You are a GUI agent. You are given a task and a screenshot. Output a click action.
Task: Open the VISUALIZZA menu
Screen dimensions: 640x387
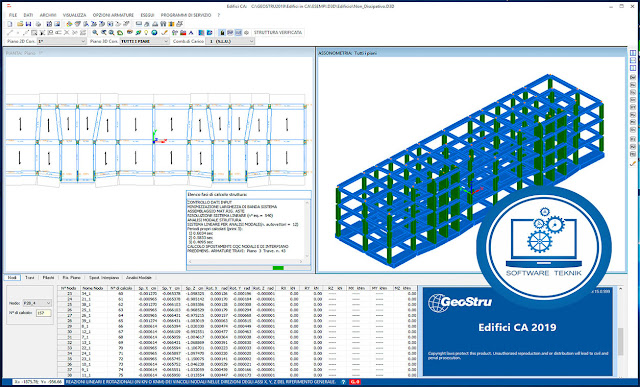click(x=74, y=15)
